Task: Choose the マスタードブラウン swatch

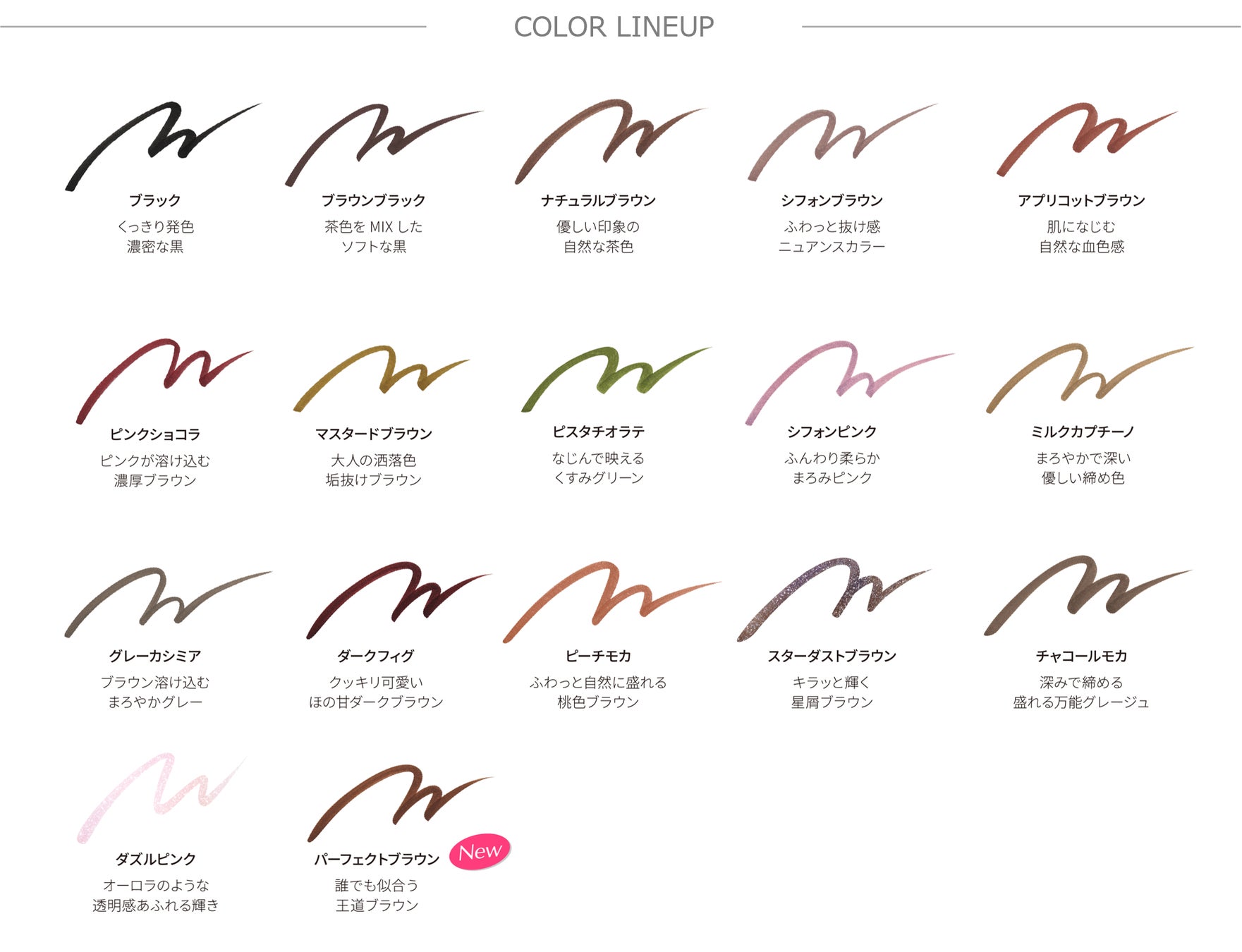Action: pyautogui.click(x=381, y=378)
